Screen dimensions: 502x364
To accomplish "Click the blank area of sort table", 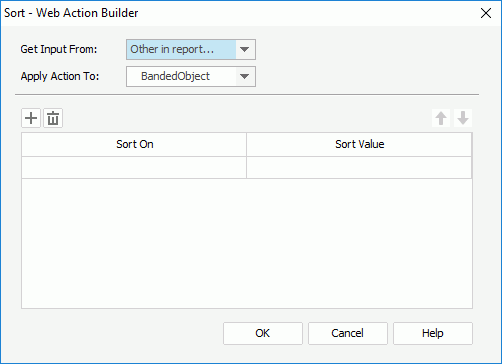I will [247, 243].
